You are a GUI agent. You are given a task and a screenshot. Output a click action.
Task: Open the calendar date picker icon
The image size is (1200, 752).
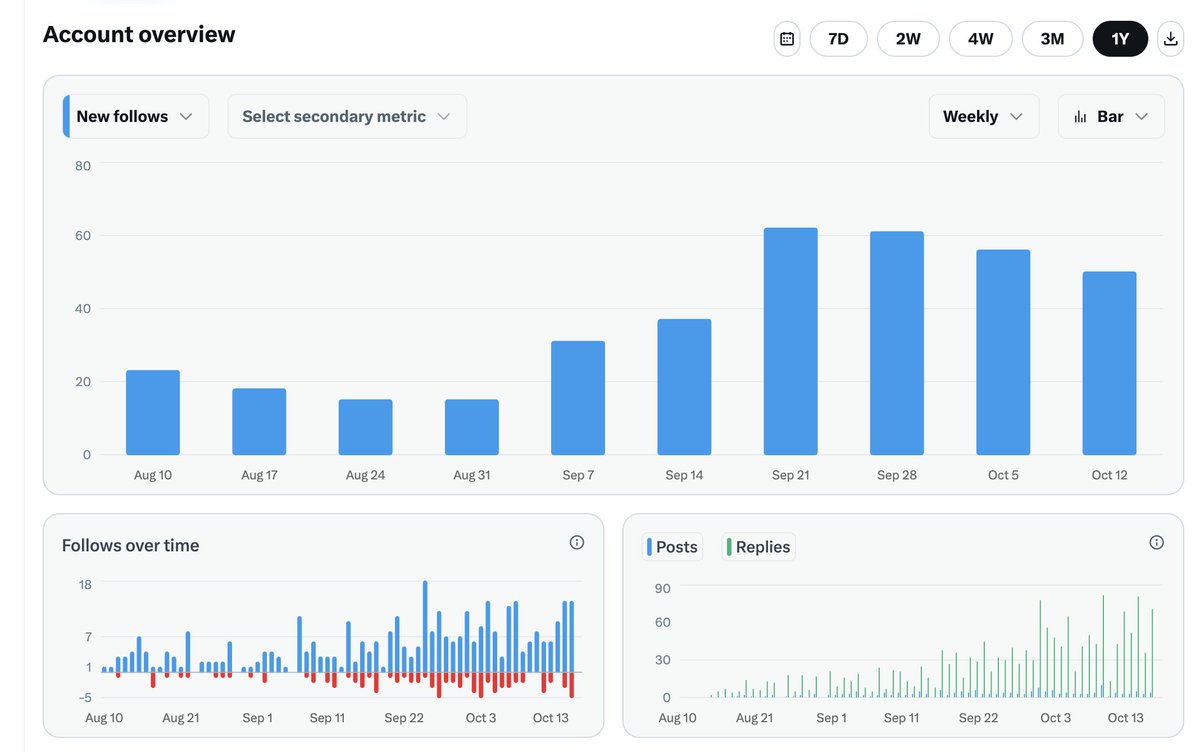coord(787,39)
